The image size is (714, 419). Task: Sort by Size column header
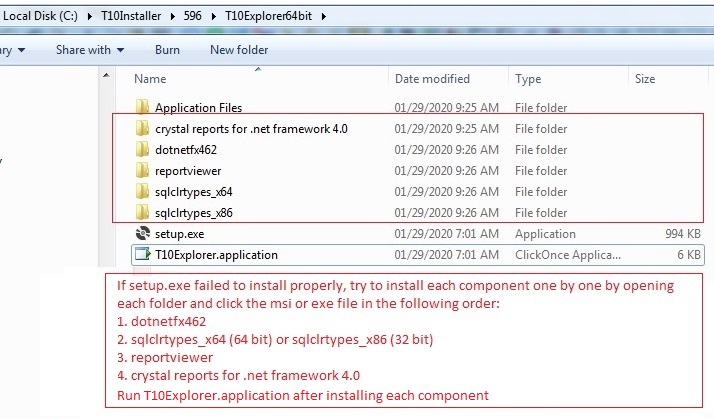[x=645, y=79]
